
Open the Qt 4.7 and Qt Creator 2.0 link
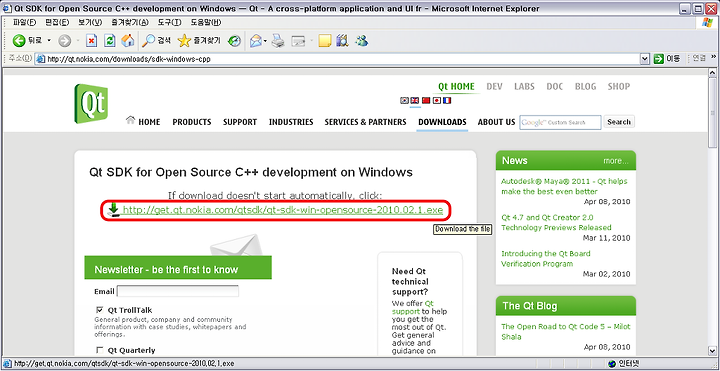click(x=556, y=222)
